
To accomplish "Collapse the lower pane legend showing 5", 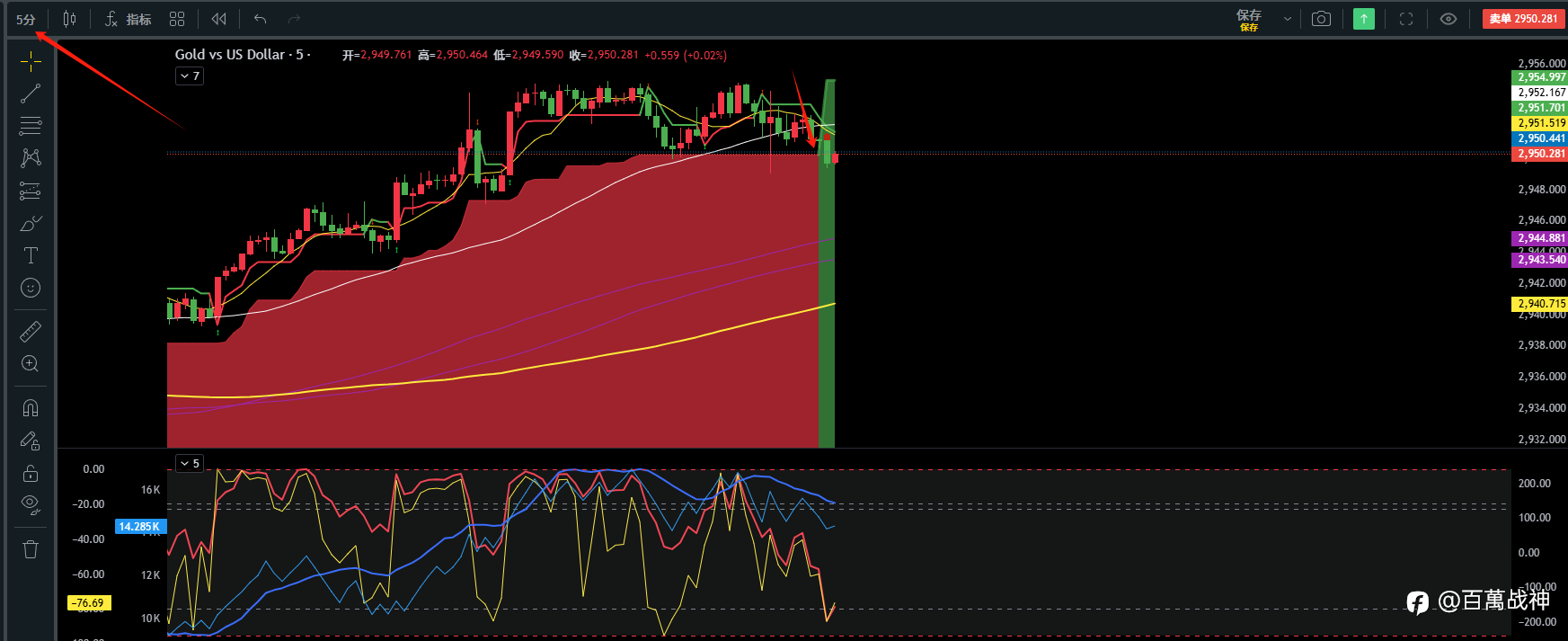I will 190,464.
